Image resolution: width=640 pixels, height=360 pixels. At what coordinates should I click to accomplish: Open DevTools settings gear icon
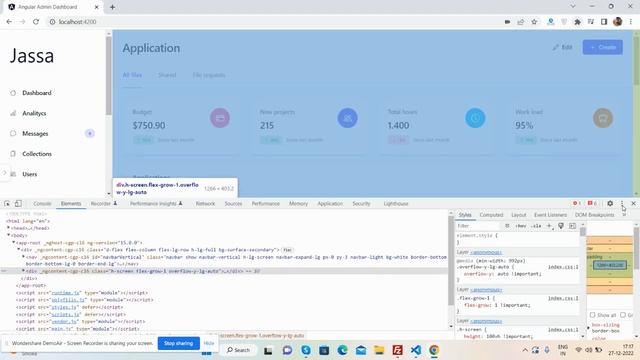[610, 203]
